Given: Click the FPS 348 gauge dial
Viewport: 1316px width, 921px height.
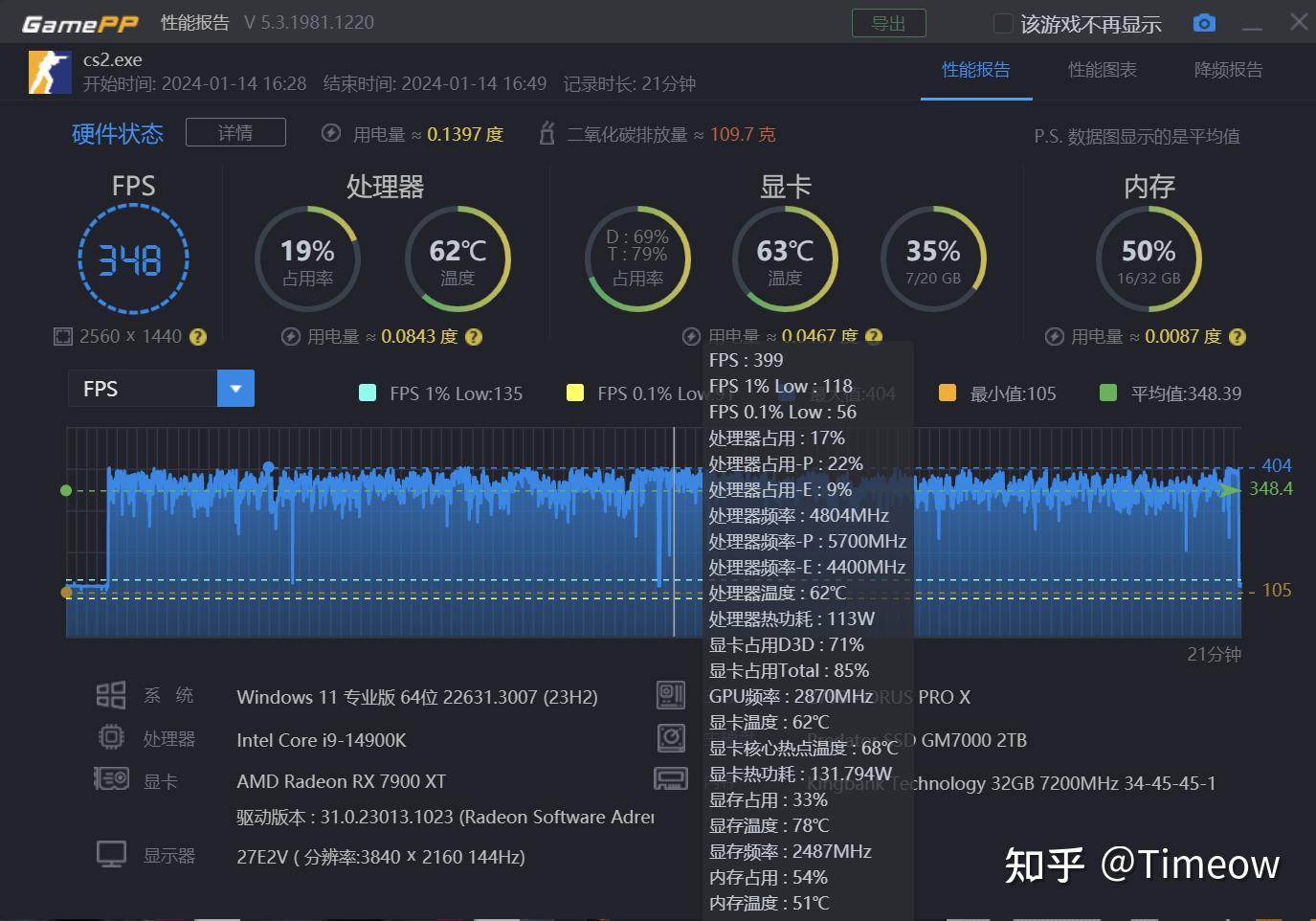Looking at the screenshot, I should (x=133, y=259).
